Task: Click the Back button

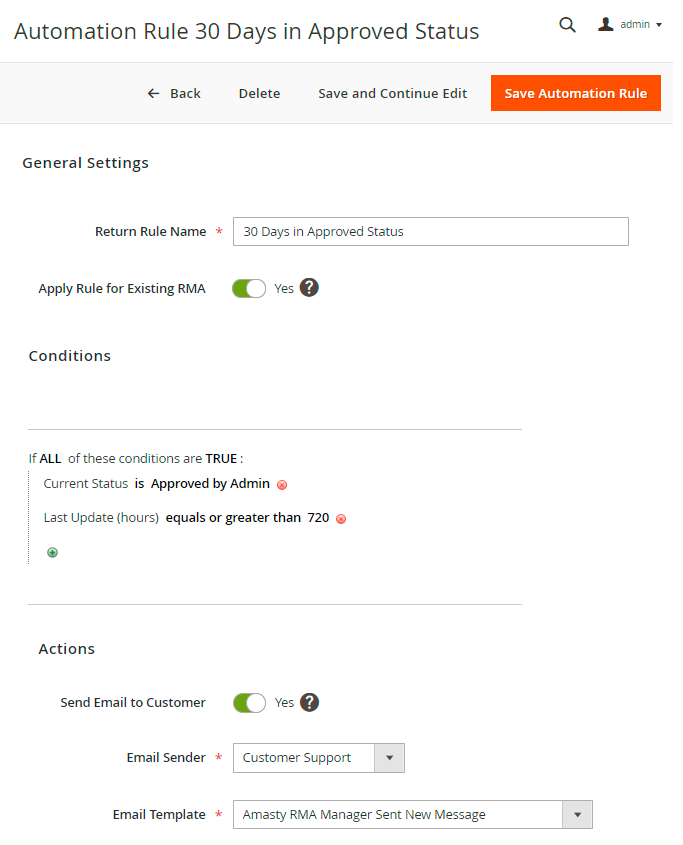Action: (x=174, y=93)
